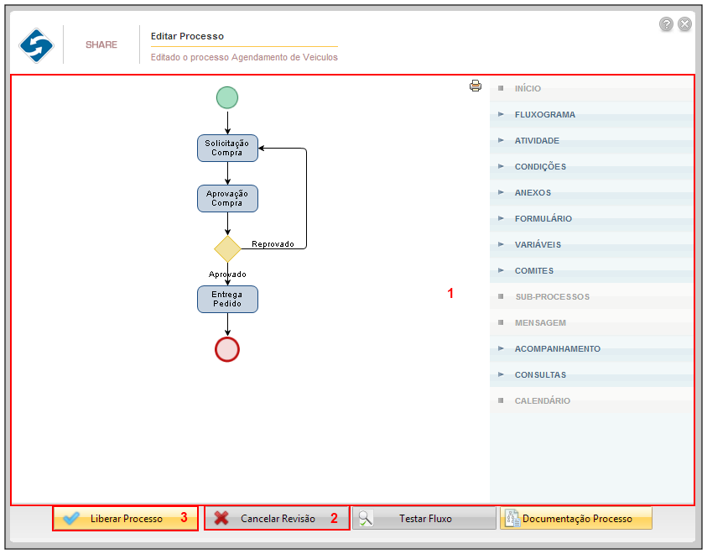Click the print flowchart printer icon
The height and width of the screenshot is (554, 707).
coord(475,86)
